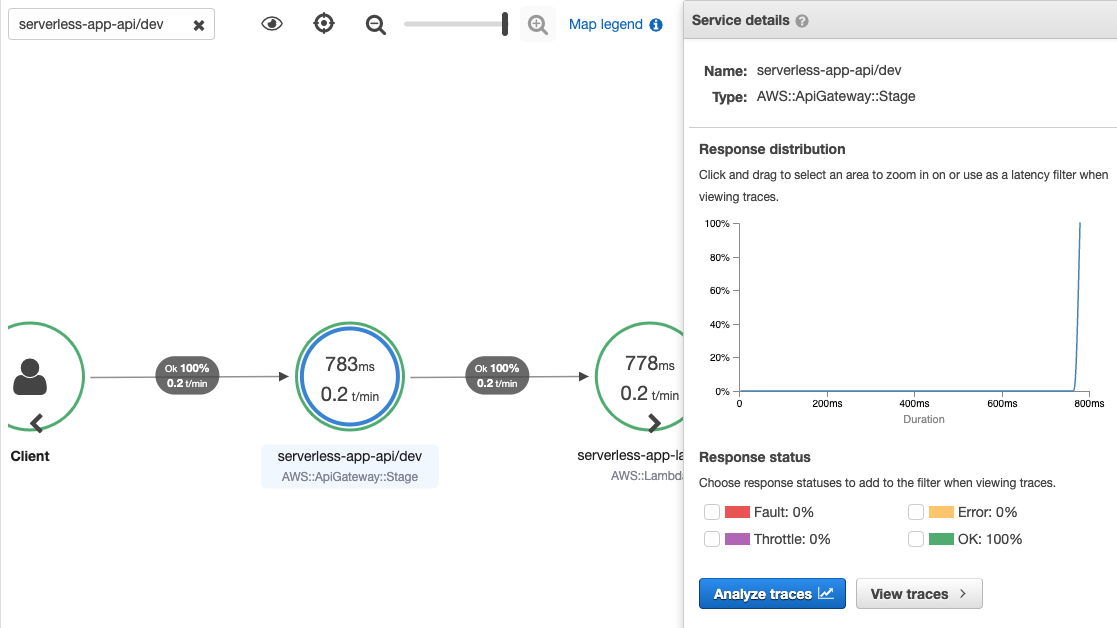The width and height of the screenshot is (1117, 628).
Task: Click the Map legend info icon
Action: (x=656, y=25)
